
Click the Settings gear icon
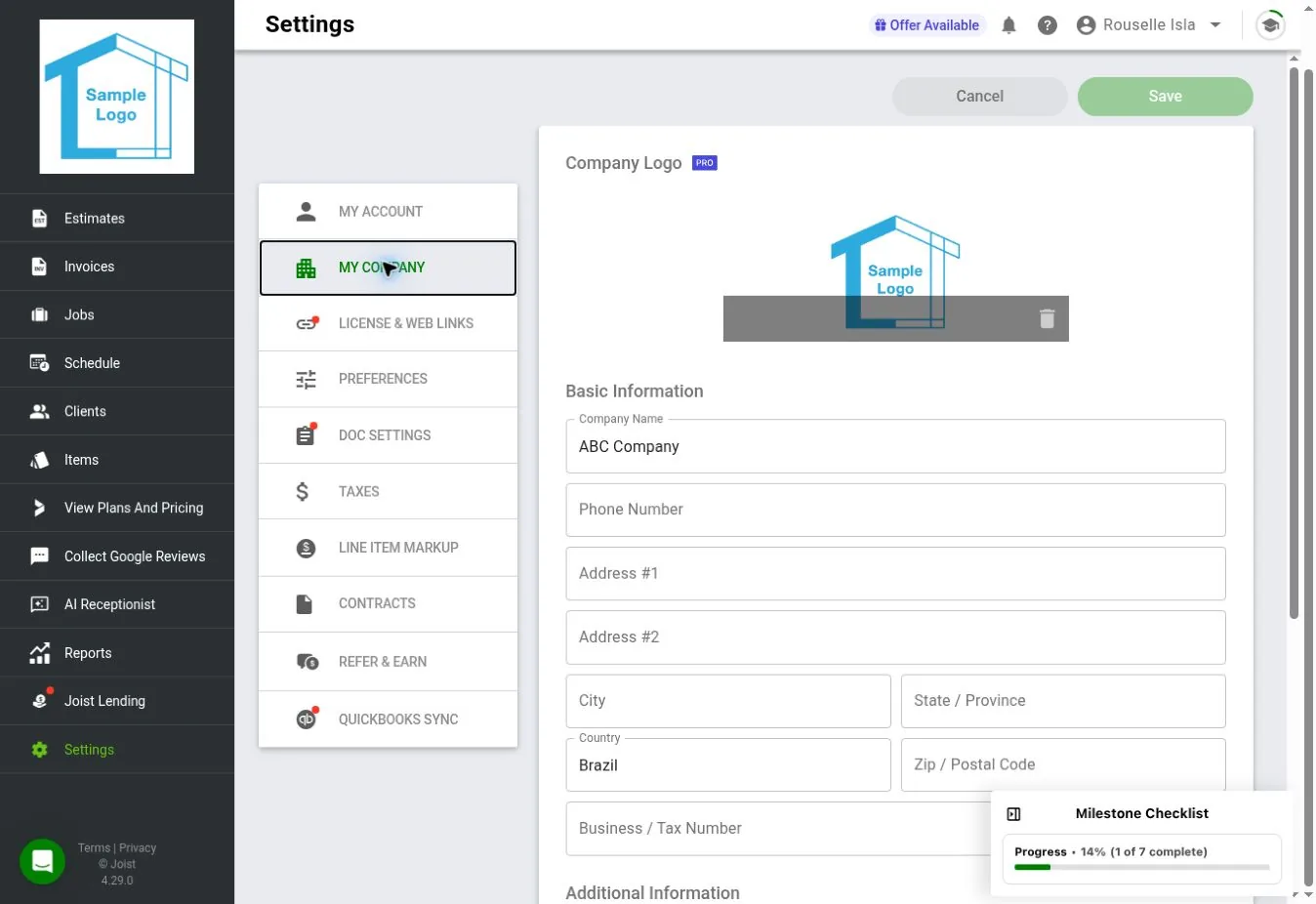click(39, 750)
